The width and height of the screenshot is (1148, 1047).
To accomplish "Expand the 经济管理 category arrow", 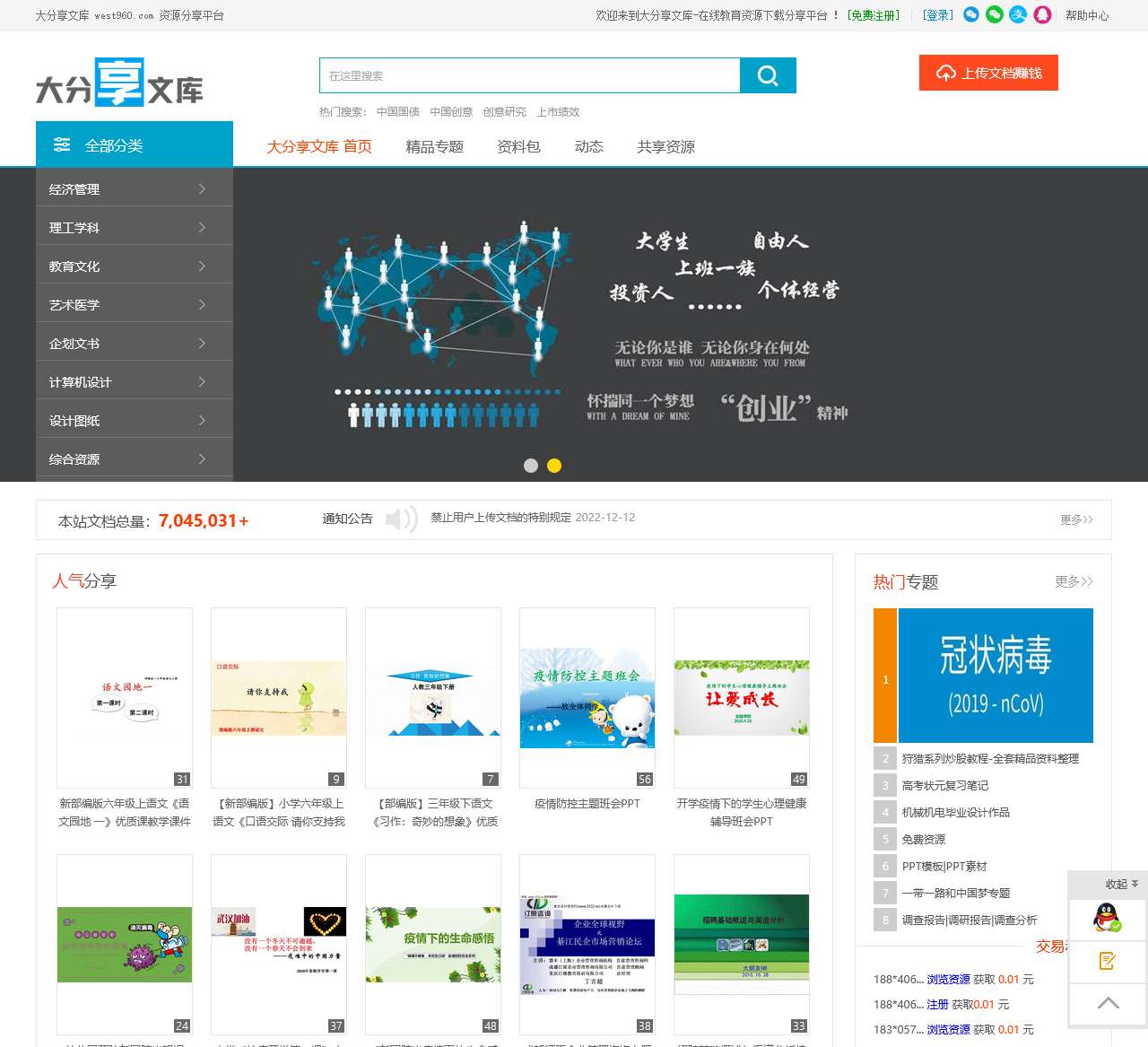I will pyautogui.click(x=202, y=189).
